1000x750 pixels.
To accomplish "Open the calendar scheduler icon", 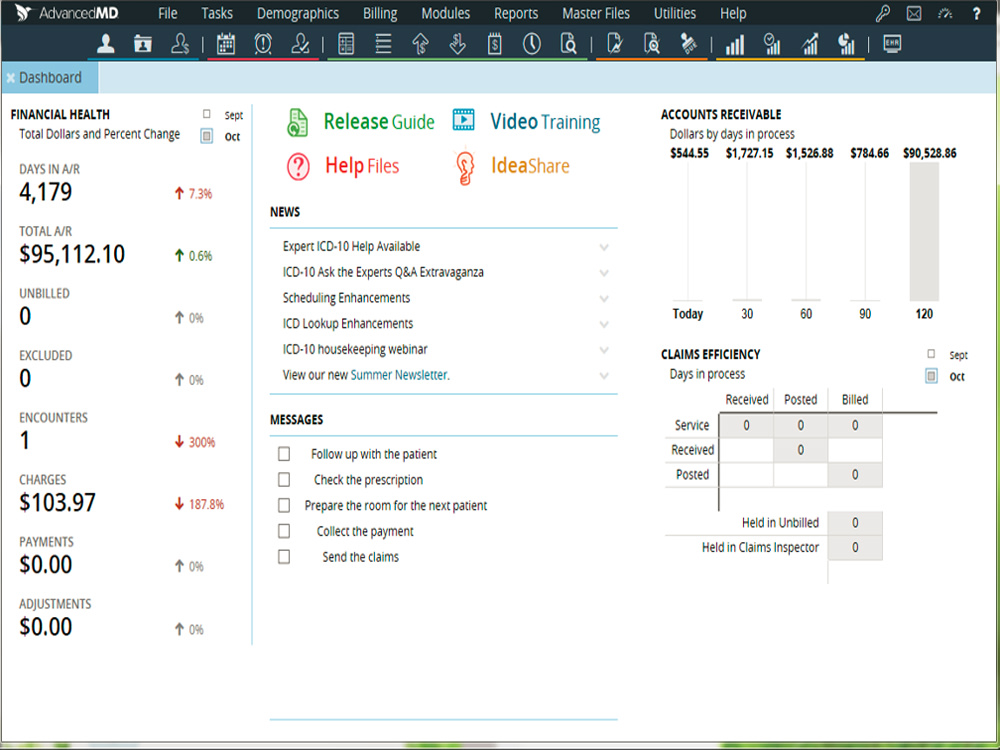I will [x=226, y=44].
